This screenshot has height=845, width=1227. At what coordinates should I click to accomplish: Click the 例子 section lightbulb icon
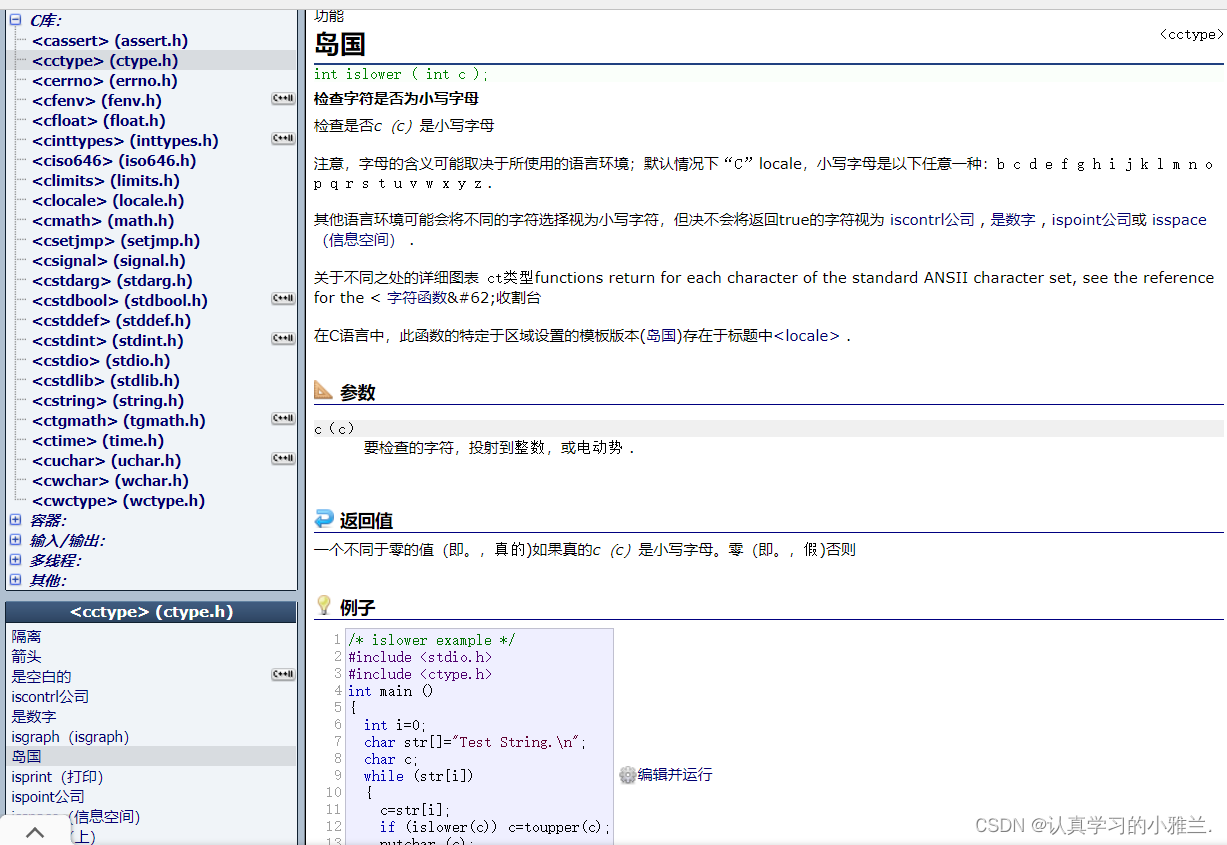323,605
